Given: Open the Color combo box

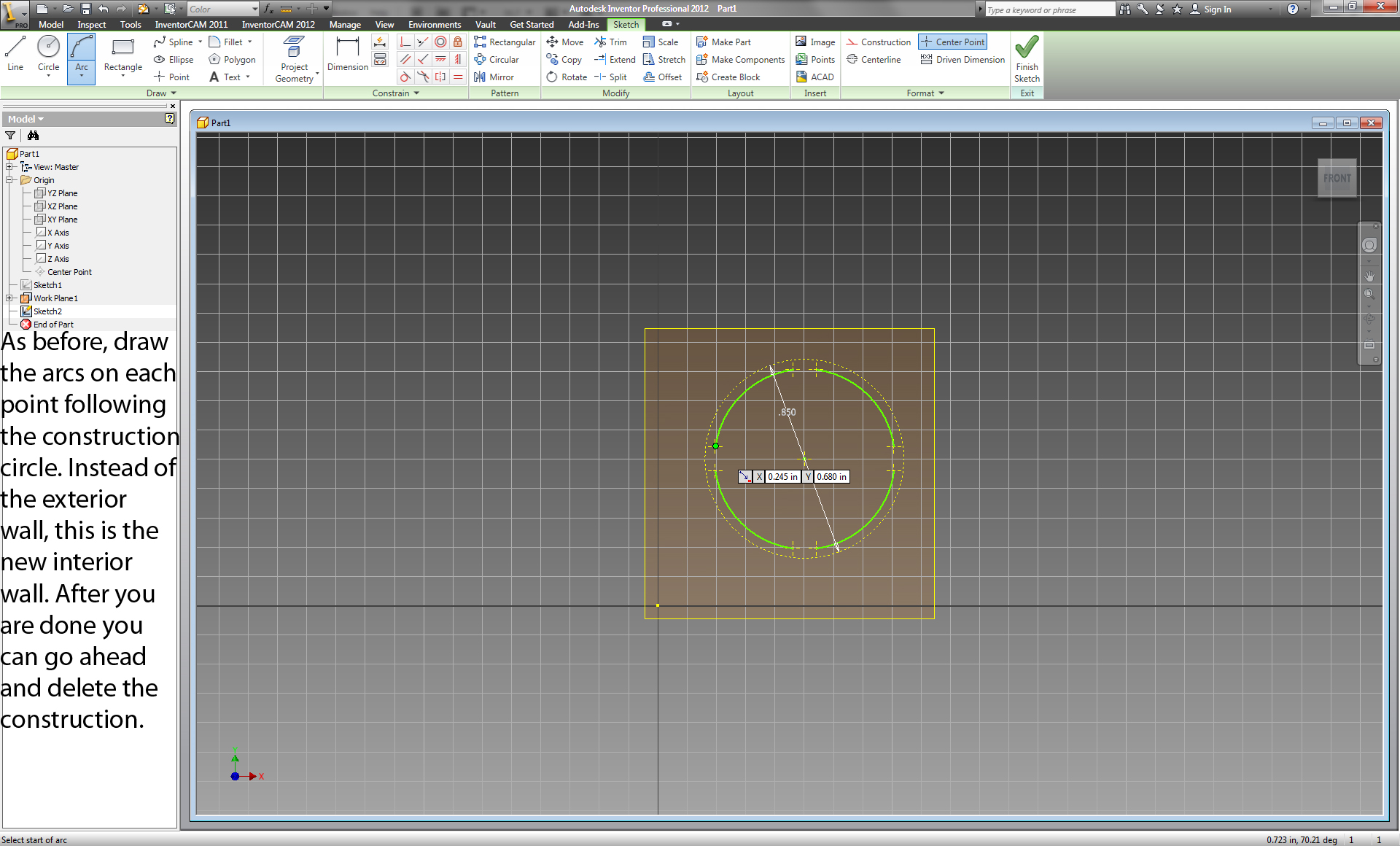Looking at the screenshot, I should pyautogui.click(x=223, y=9).
